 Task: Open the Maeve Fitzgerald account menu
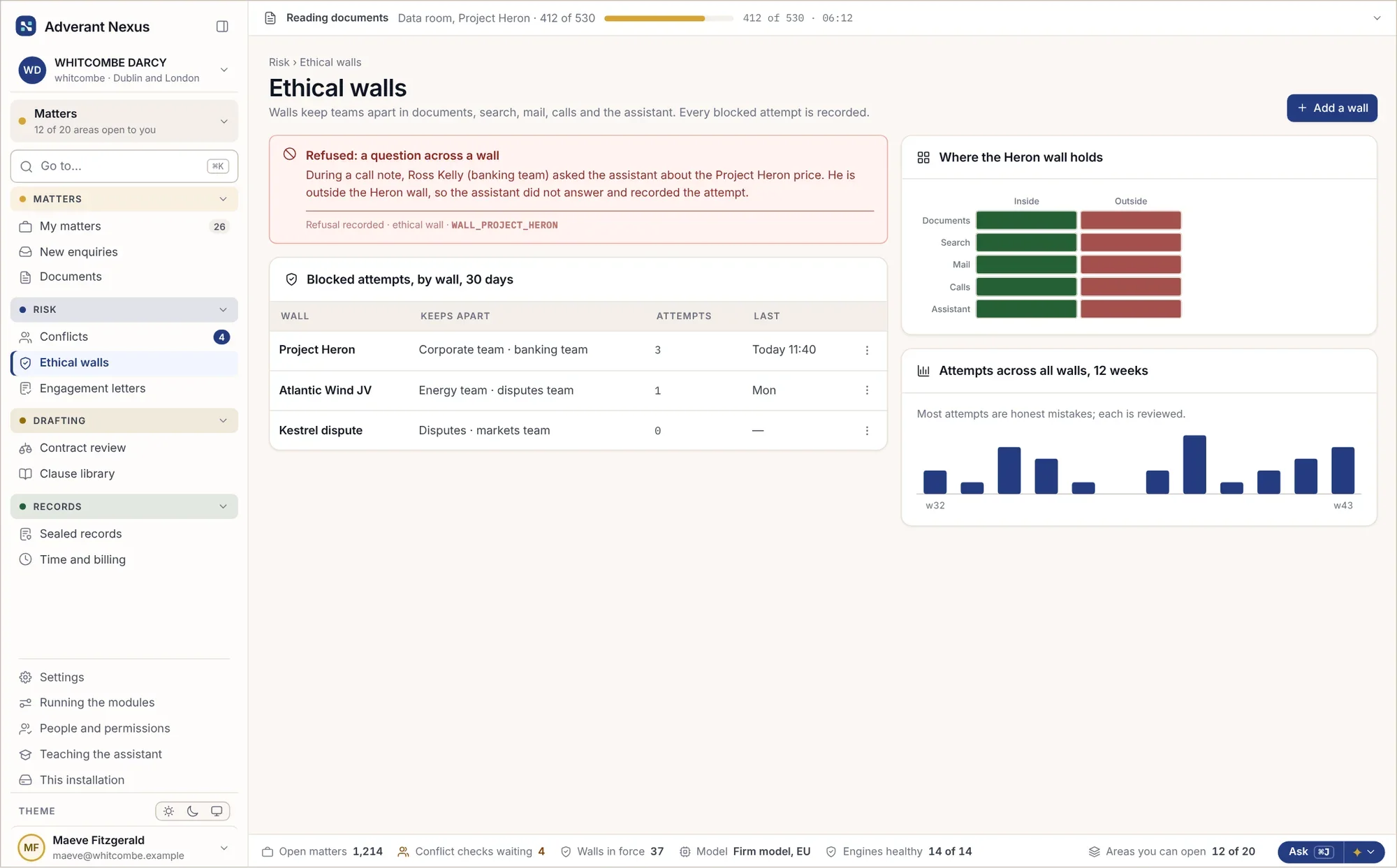point(124,847)
